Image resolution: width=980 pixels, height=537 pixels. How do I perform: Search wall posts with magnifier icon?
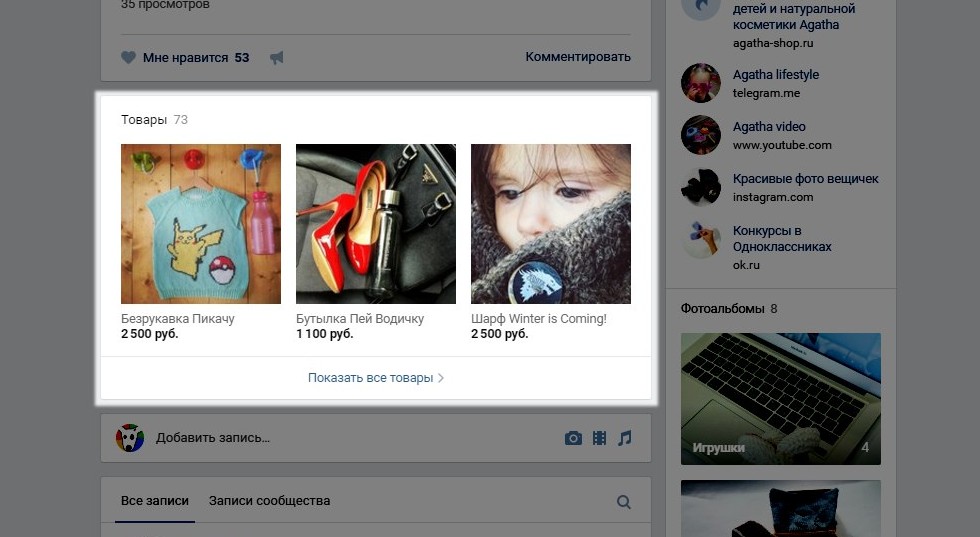[624, 501]
